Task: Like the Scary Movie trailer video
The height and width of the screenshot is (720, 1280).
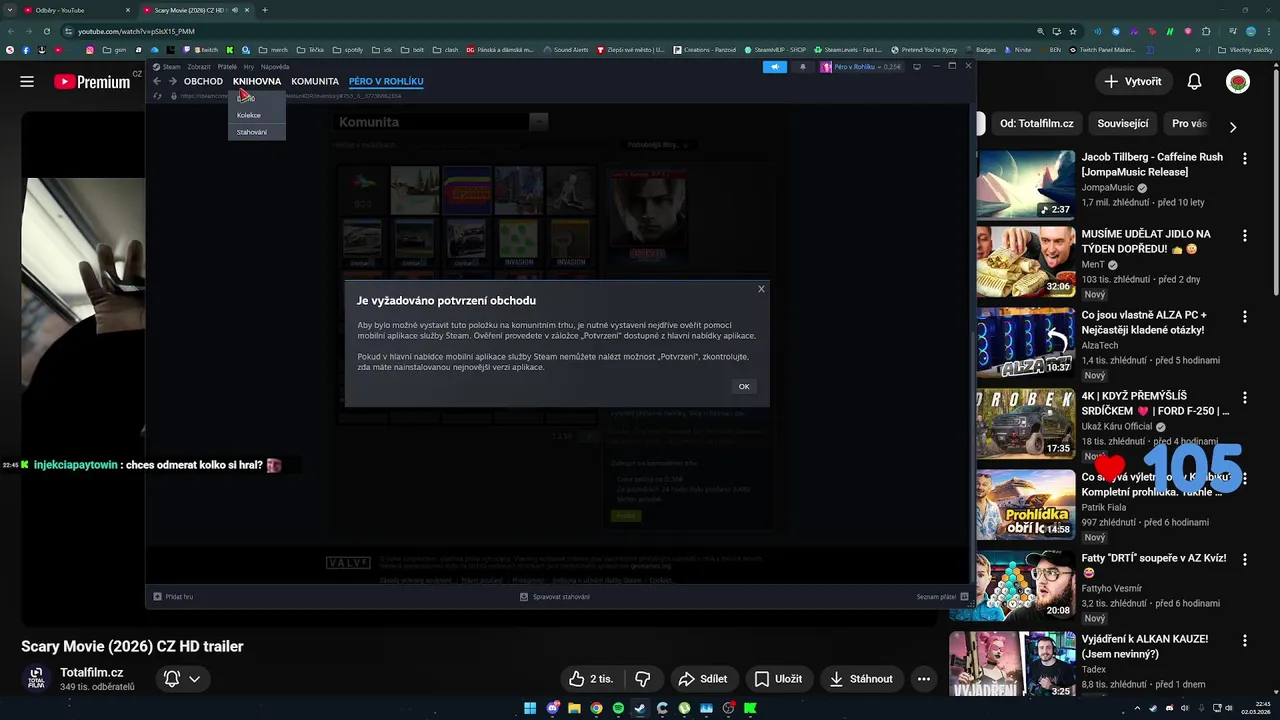Action: point(591,679)
